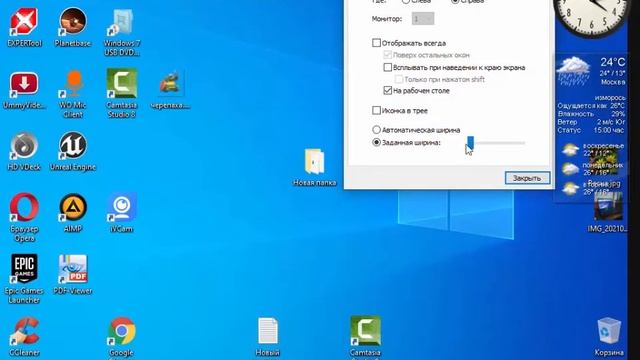The height and width of the screenshot is (360, 640).
Task: Select the Заданная ширина radio button
Action: 376,142
